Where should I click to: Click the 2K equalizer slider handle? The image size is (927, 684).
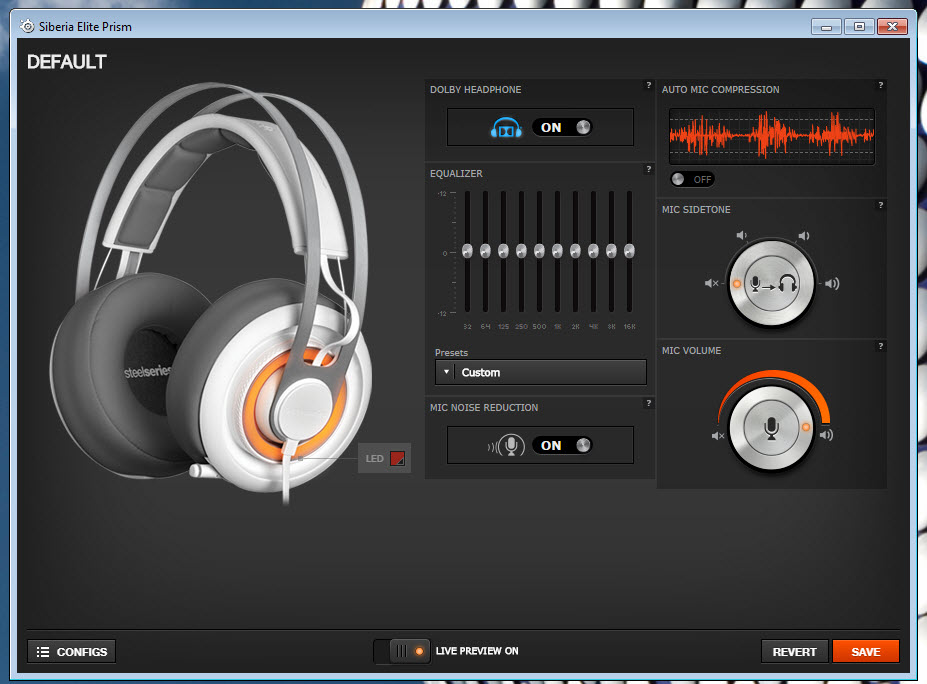[575, 251]
